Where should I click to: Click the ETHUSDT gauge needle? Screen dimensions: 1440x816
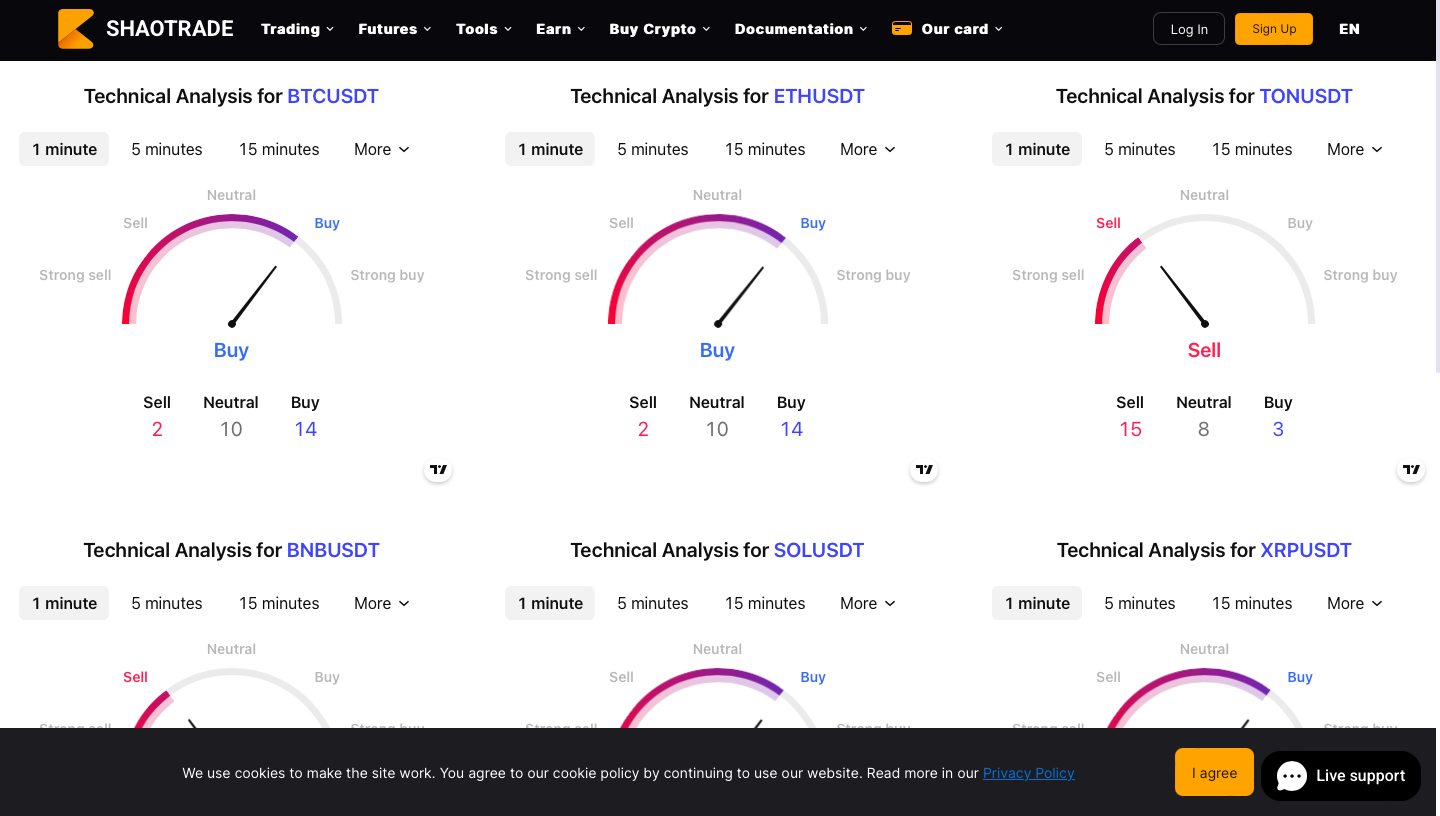pyautogui.click(x=740, y=295)
